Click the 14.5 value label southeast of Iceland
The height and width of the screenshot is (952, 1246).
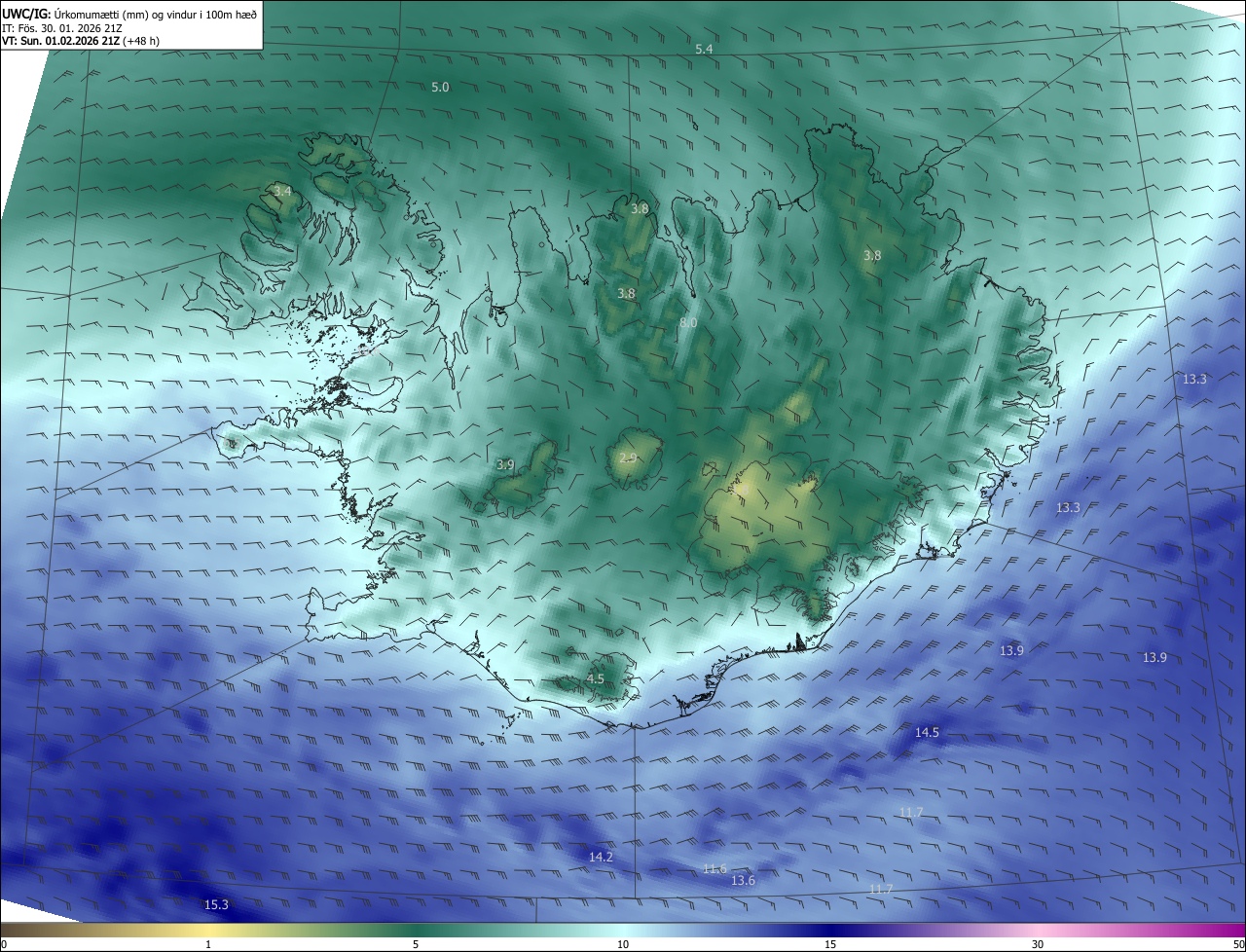click(927, 732)
